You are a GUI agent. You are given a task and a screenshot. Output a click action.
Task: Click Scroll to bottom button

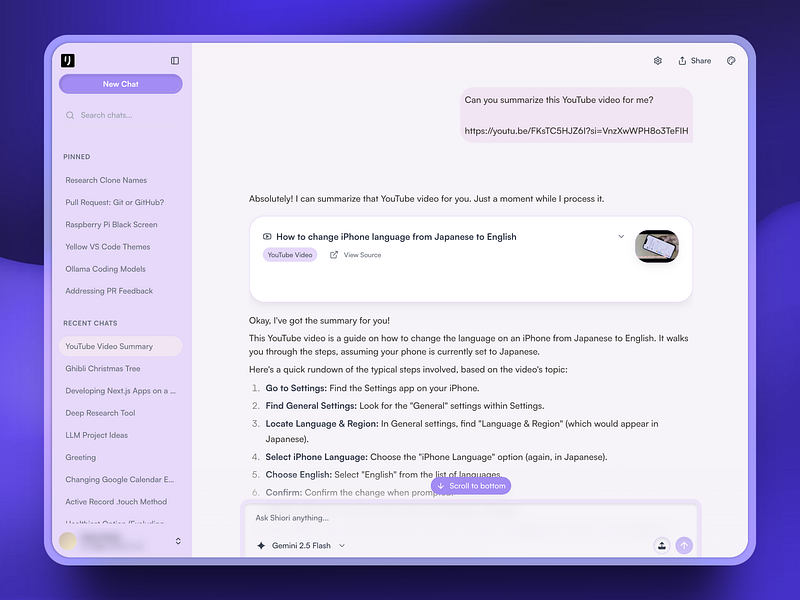pyautogui.click(x=471, y=486)
